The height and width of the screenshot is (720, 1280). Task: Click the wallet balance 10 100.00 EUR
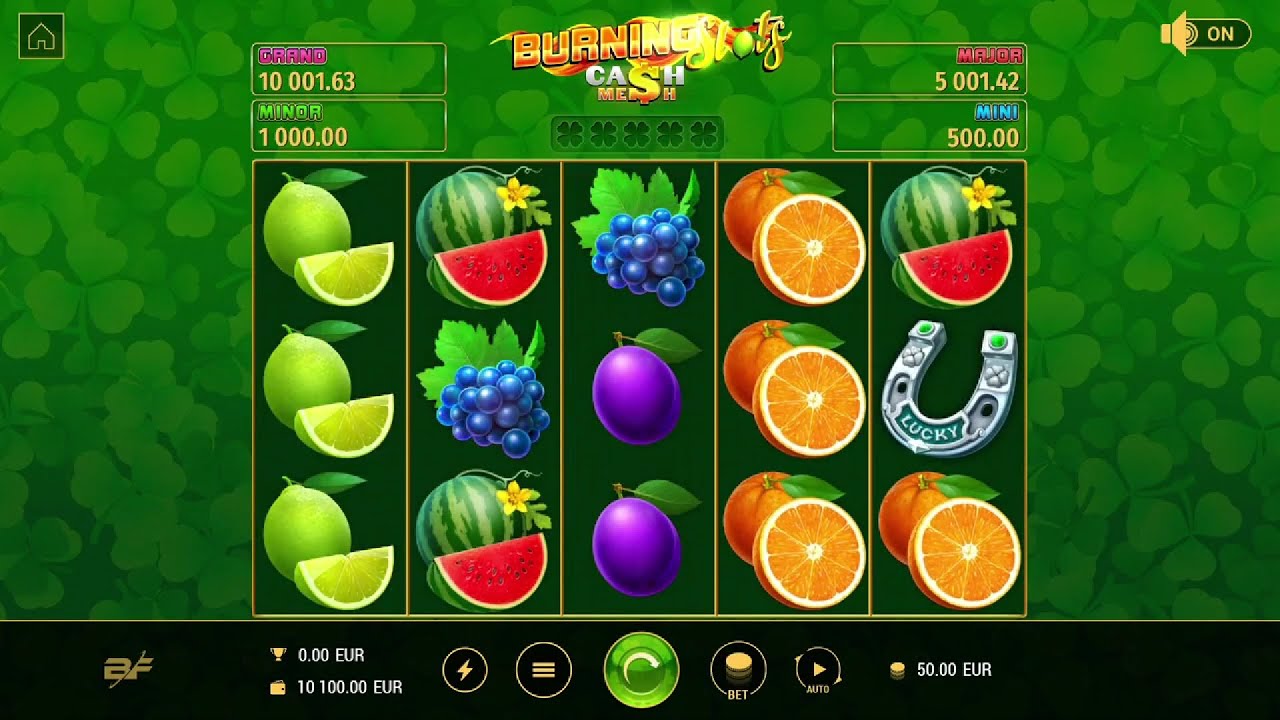[336, 687]
